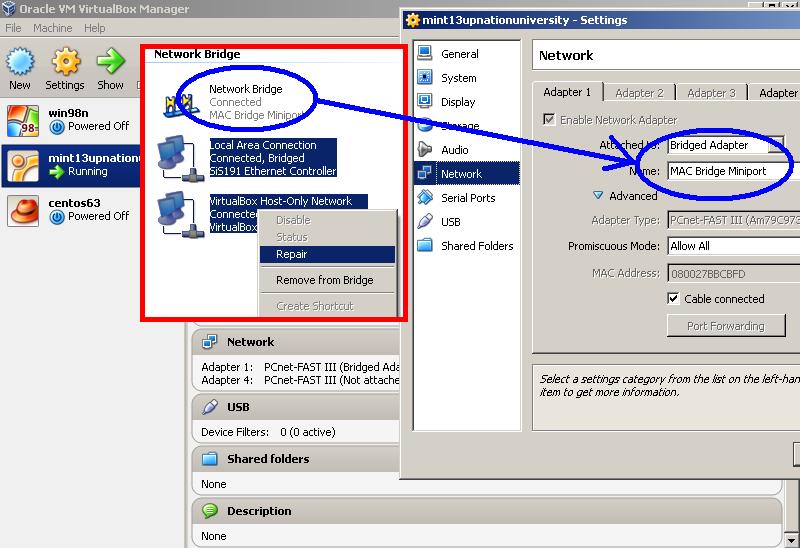The height and width of the screenshot is (548, 800).
Task: Click the Description speech bubble icon
Action: [210, 510]
